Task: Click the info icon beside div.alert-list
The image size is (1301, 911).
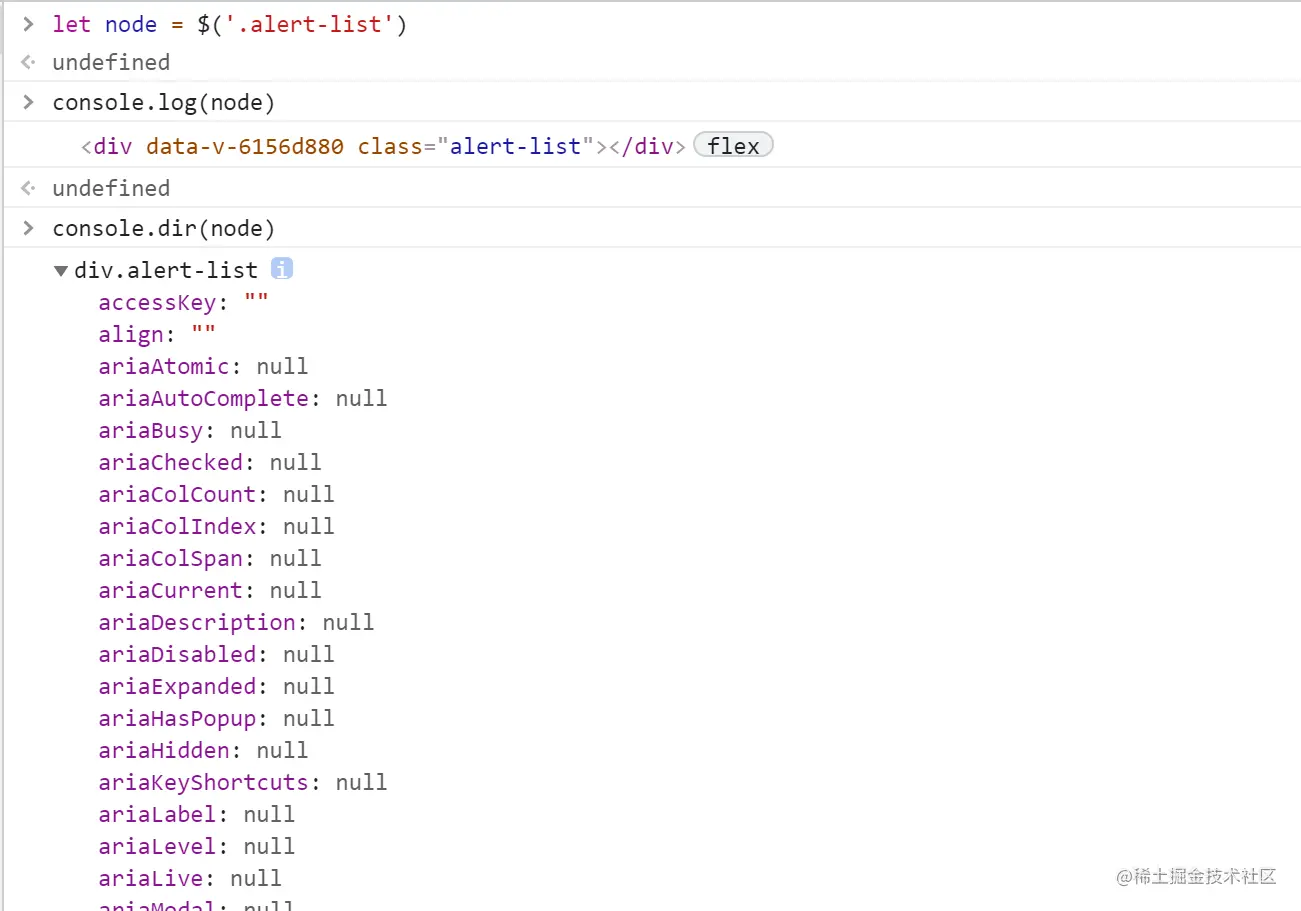Action: [282, 269]
